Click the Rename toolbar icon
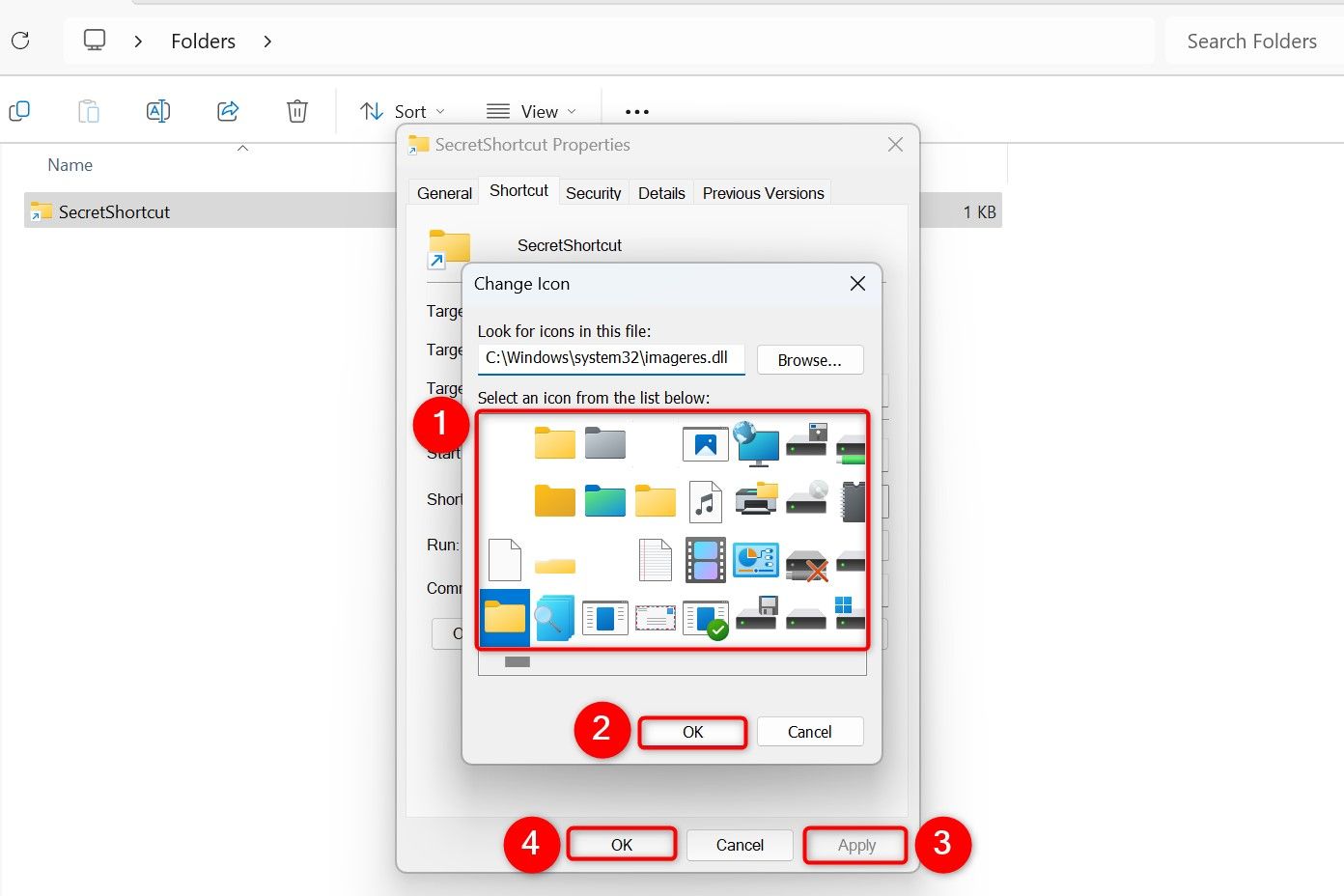Viewport: 1344px width, 896px height. (158, 111)
